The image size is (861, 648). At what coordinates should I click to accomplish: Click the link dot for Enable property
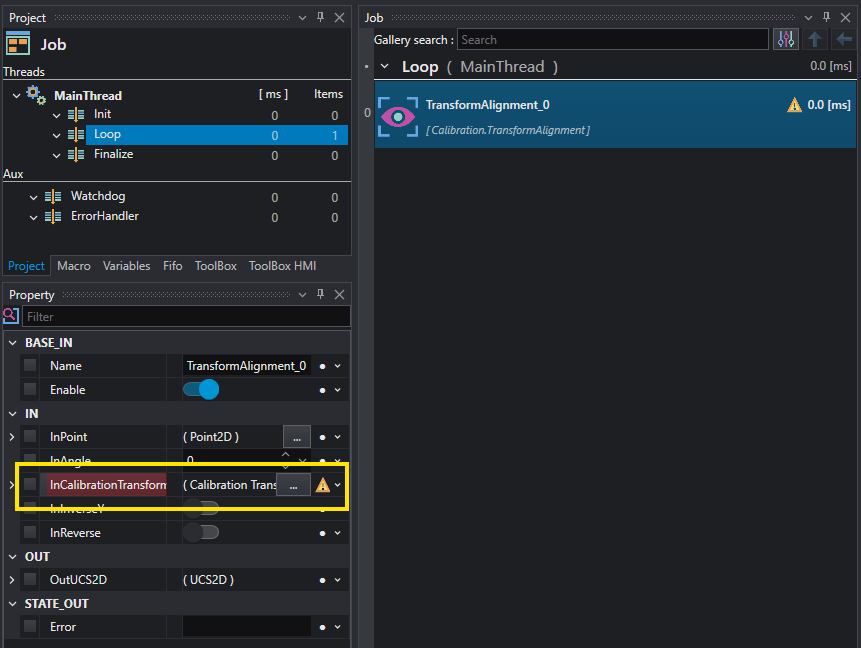click(x=322, y=390)
